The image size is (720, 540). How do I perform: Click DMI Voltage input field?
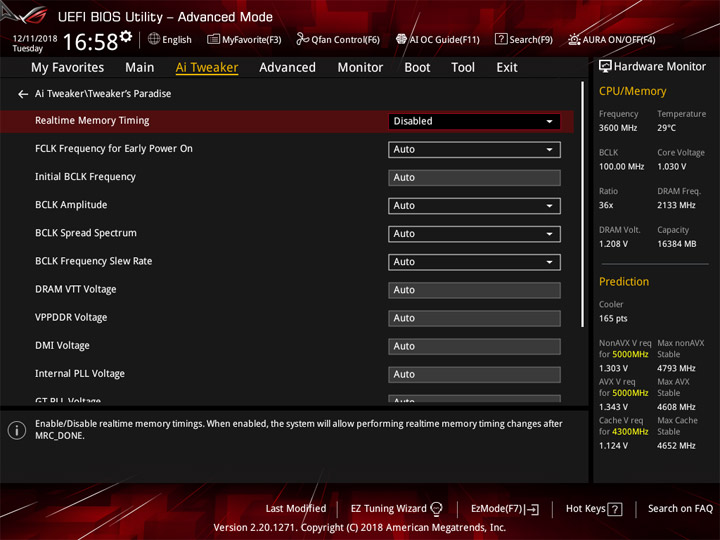474,346
